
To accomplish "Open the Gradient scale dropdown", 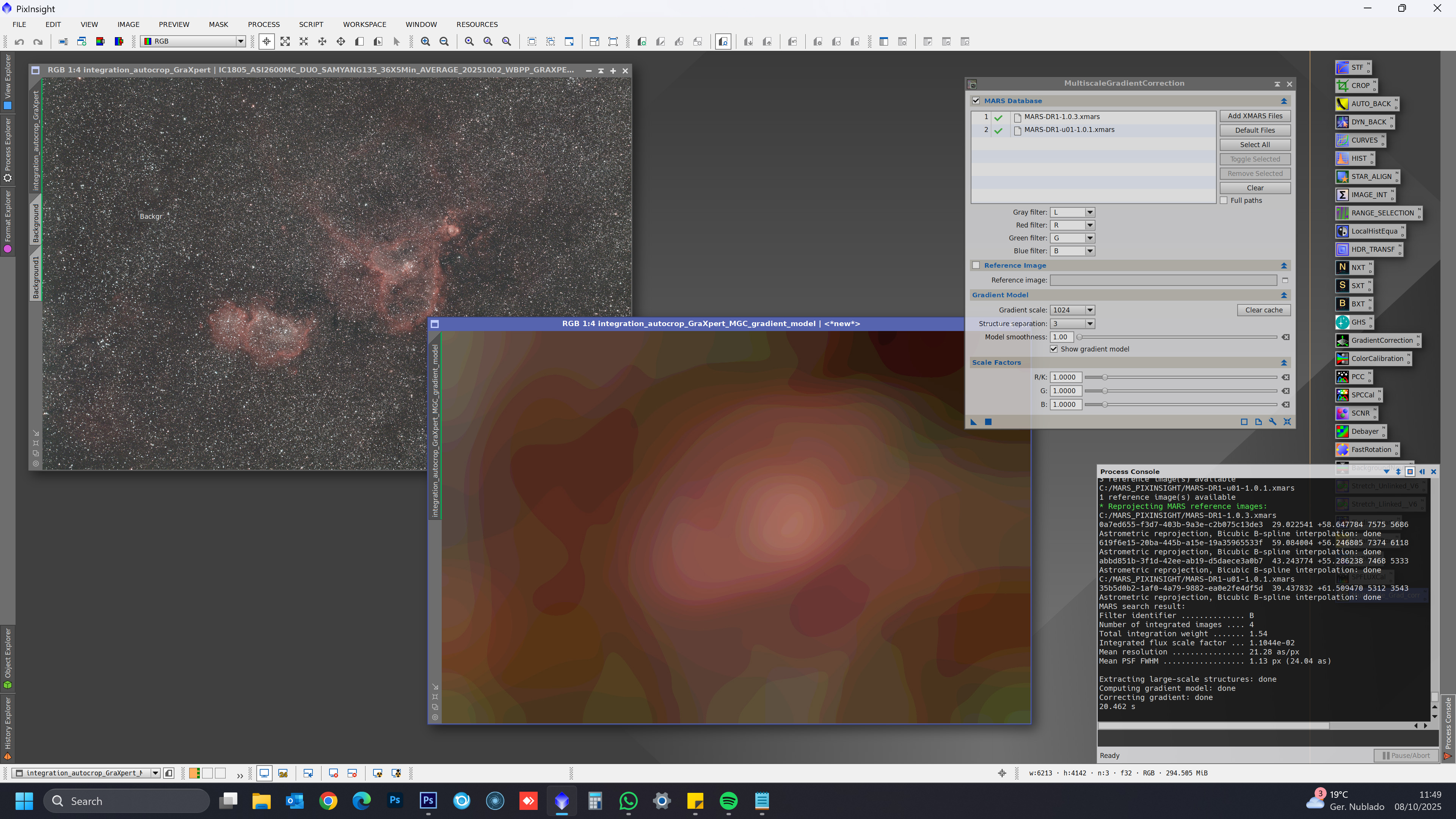I will point(1090,310).
